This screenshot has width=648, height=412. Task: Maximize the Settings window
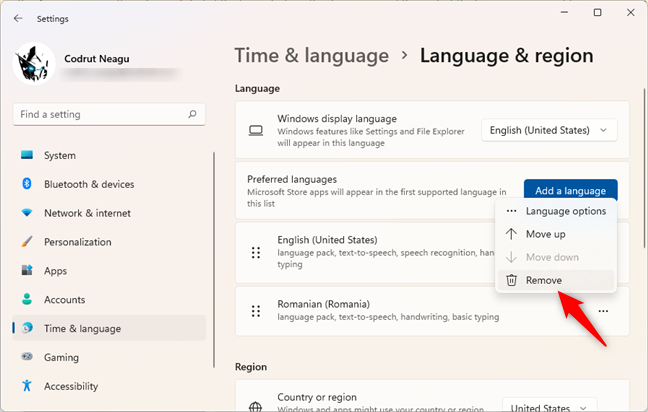pyautogui.click(x=597, y=12)
